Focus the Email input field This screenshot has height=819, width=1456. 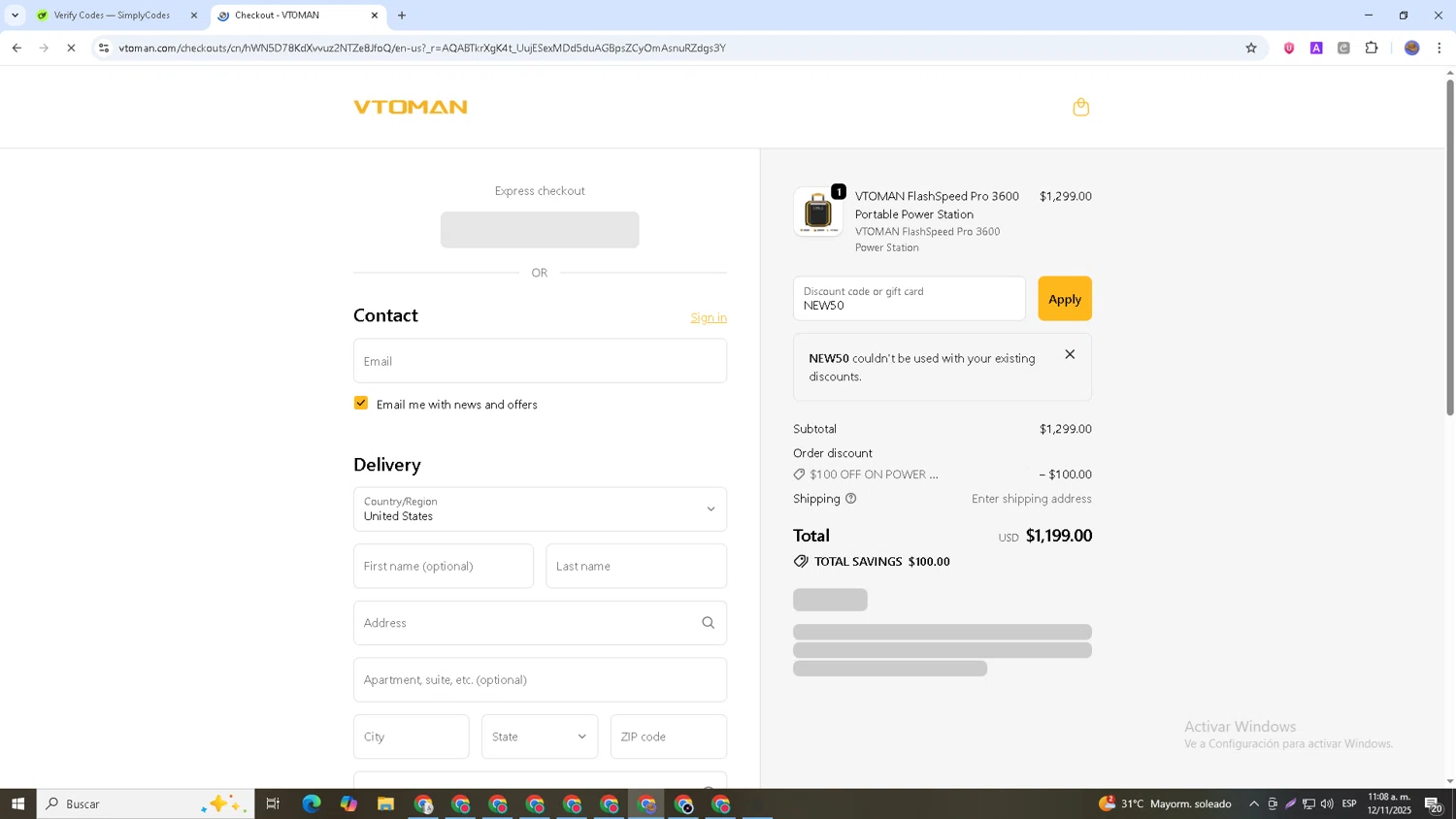pos(540,361)
